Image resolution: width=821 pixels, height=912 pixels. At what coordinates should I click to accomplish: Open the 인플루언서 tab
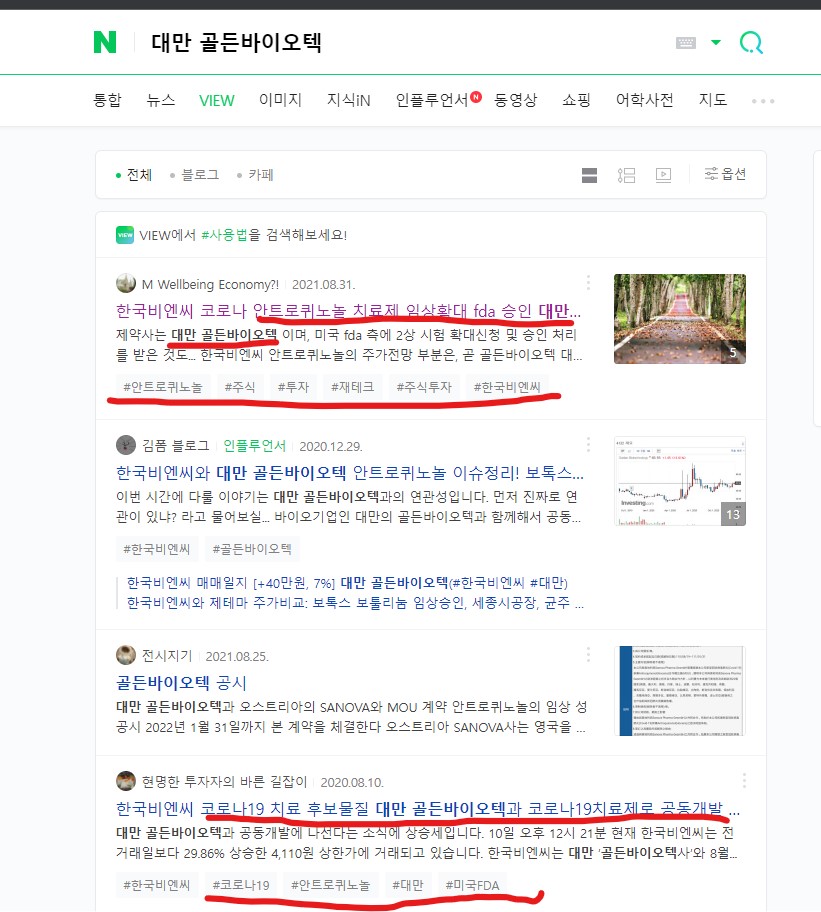tap(432, 100)
